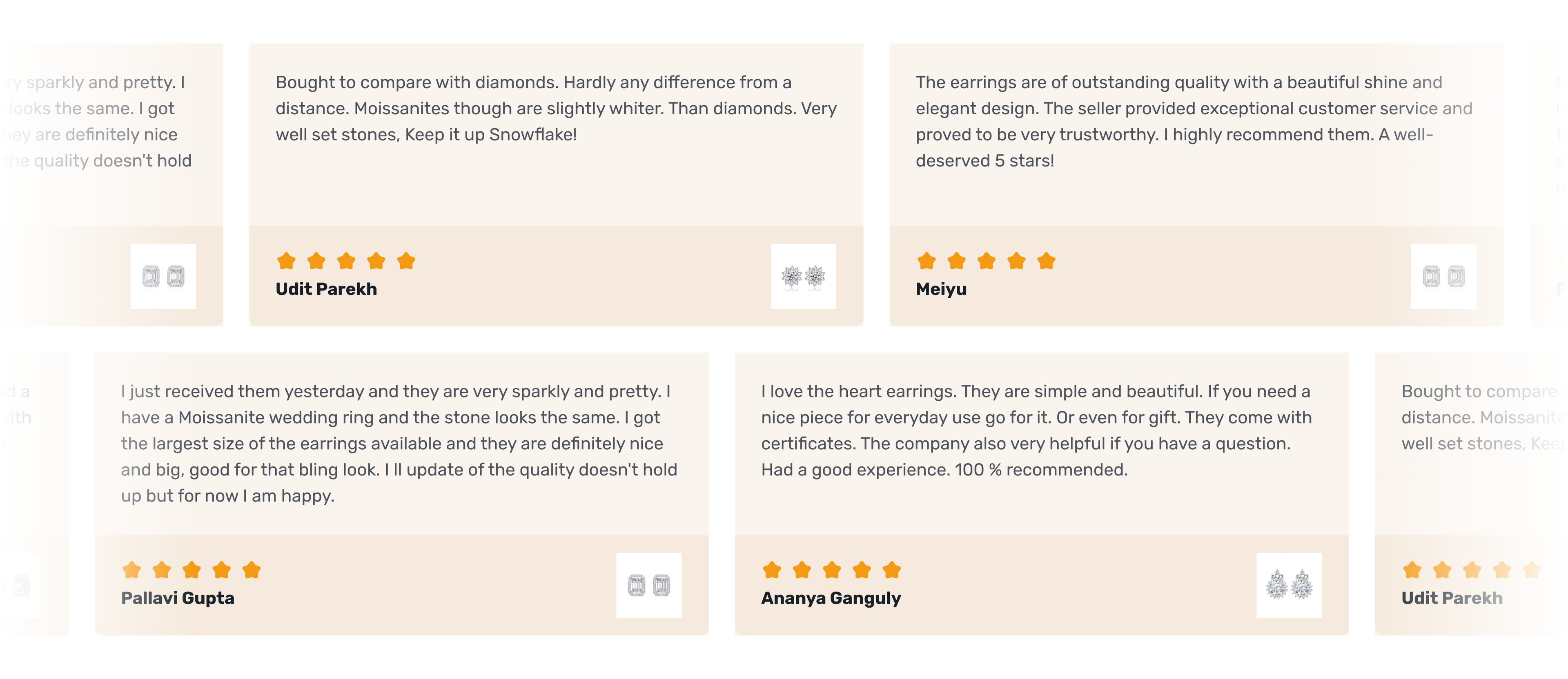Open snowflake earrings thumbnail in Udit Parekh's review

click(x=803, y=276)
